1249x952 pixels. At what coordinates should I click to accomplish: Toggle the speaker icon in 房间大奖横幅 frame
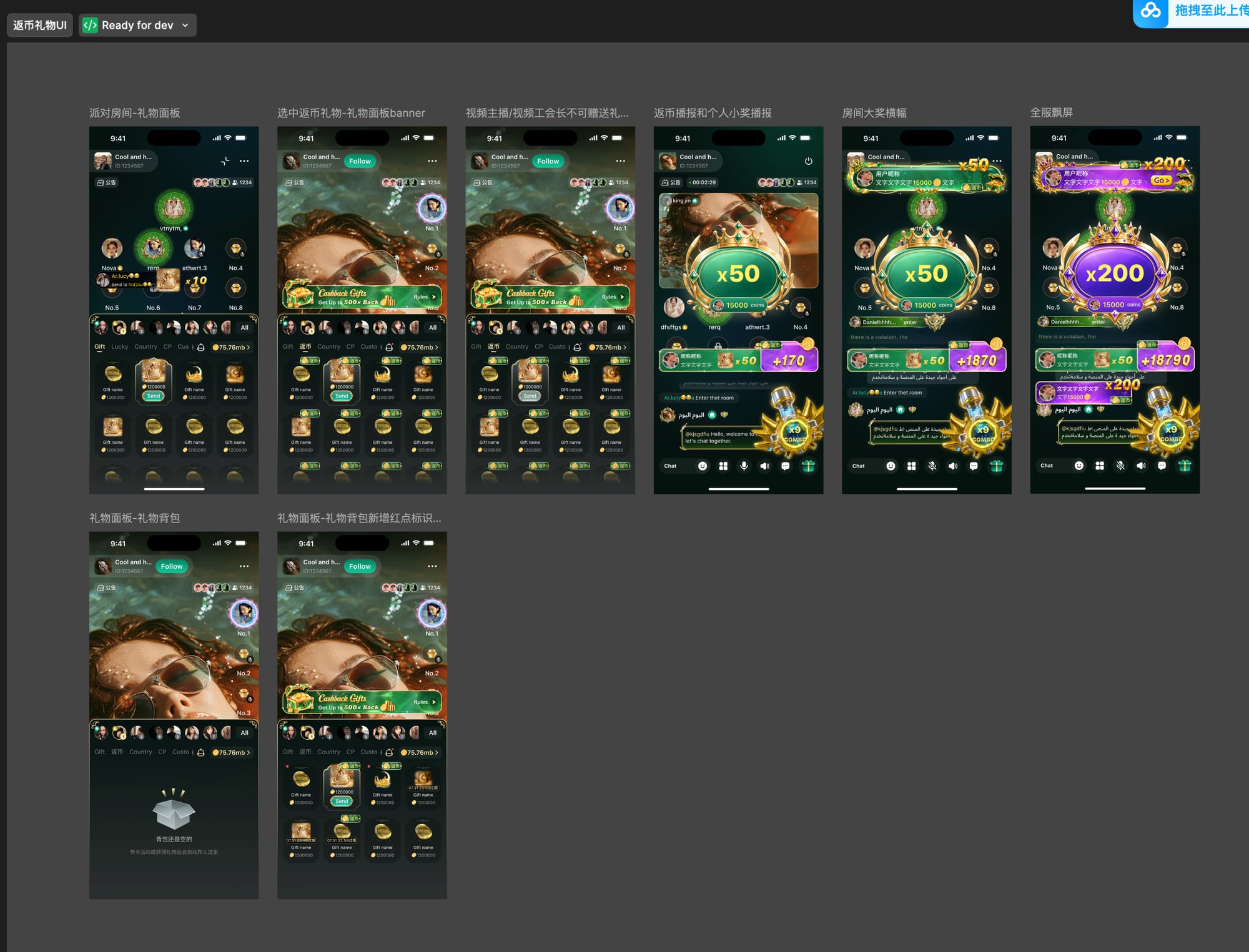(952, 466)
